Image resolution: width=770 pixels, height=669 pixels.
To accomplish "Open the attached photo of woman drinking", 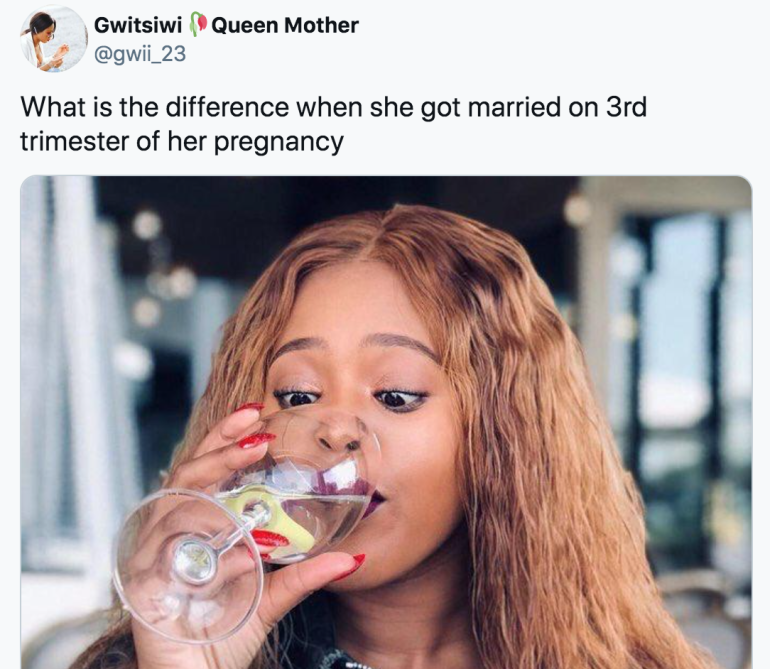I will [386, 422].
